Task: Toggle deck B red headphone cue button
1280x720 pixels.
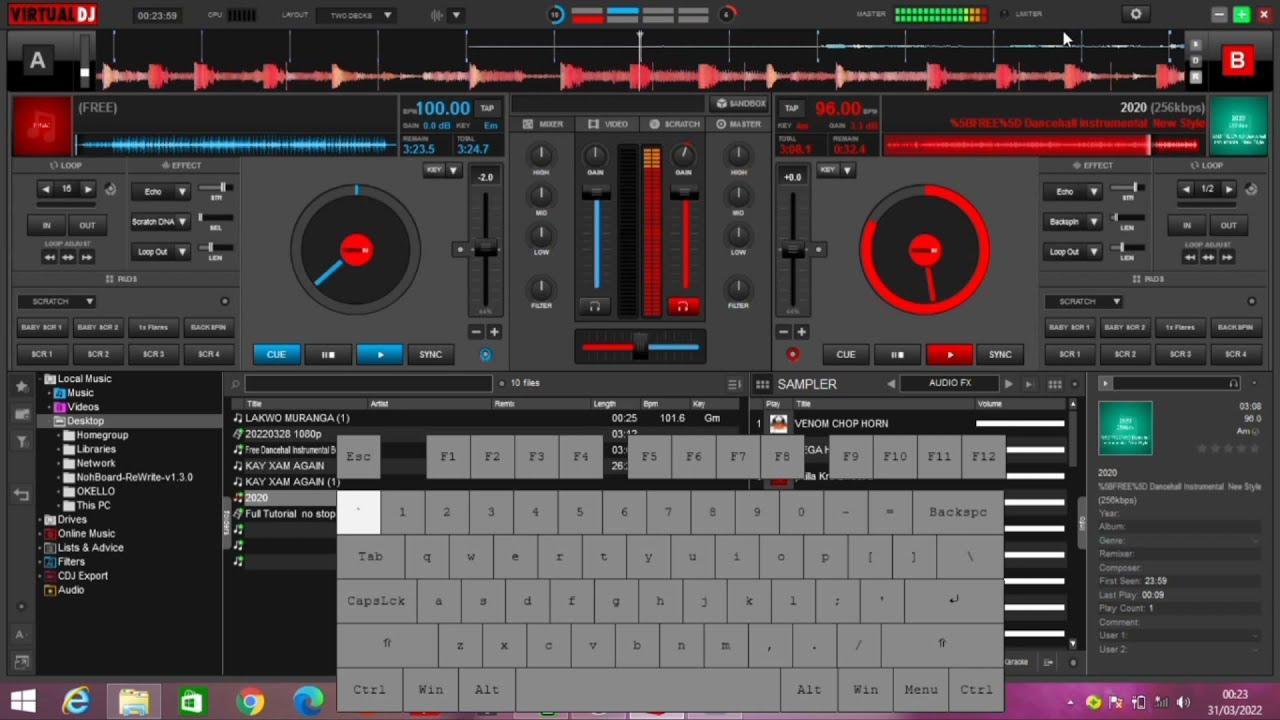Action: (683, 306)
